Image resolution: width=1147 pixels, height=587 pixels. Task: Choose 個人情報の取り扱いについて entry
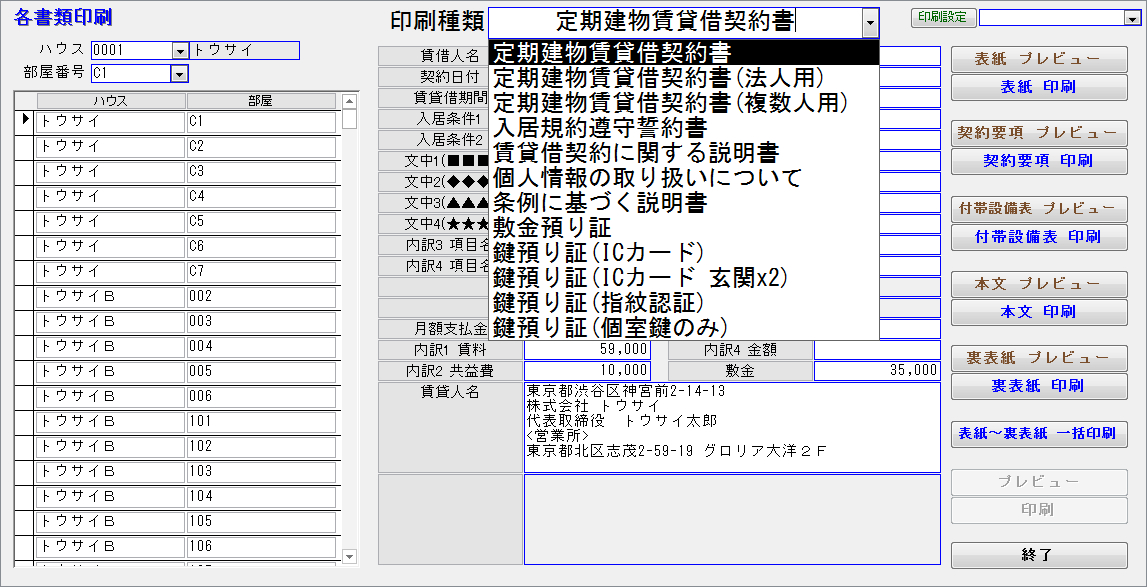coord(648,177)
